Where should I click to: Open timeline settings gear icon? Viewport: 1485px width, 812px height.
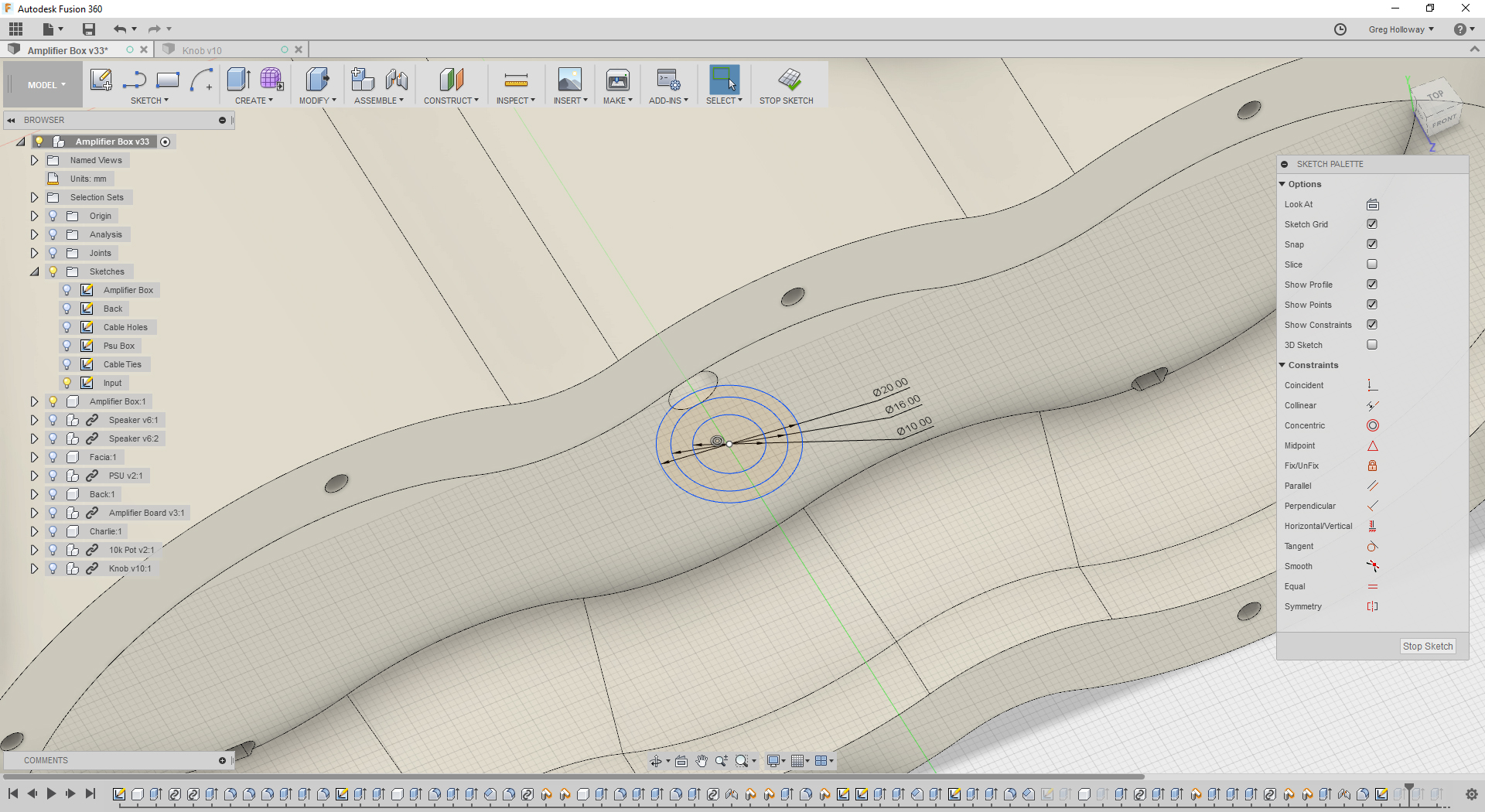(1471, 794)
